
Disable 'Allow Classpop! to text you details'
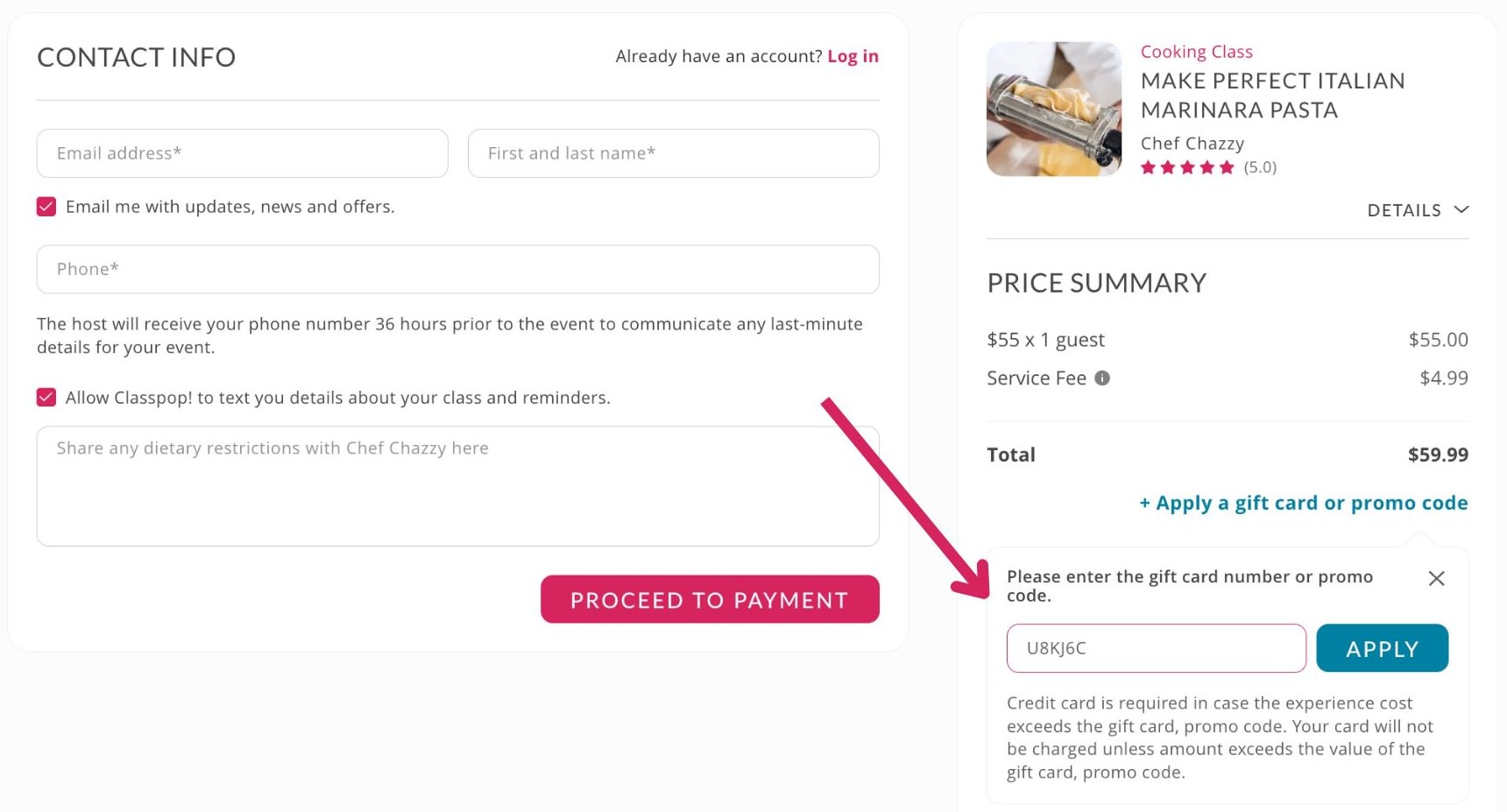[46, 397]
